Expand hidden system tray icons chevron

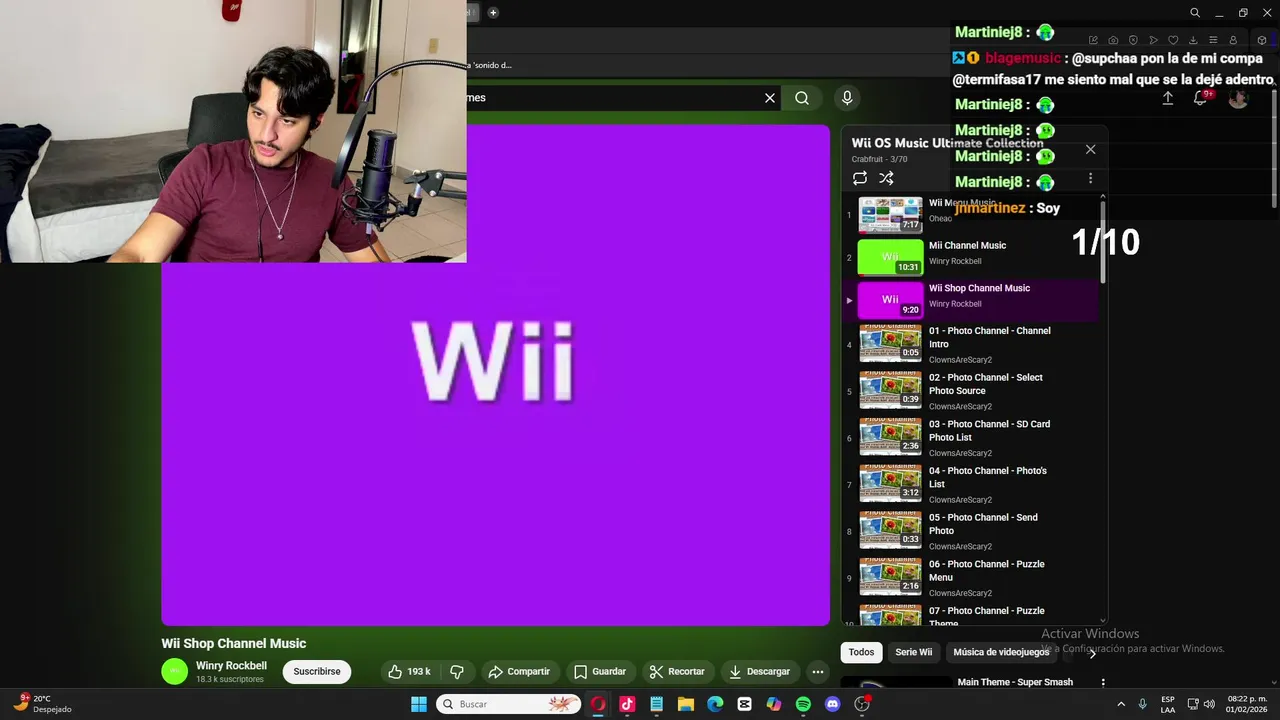(1121, 704)
